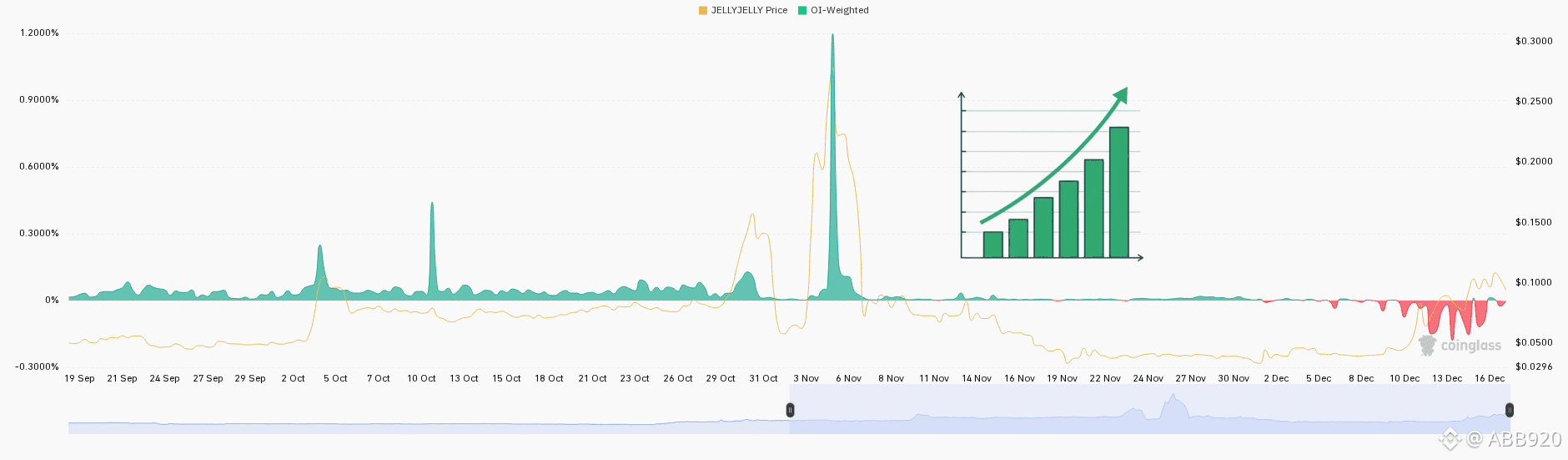Click the 19 Sep date axis label

80,378
